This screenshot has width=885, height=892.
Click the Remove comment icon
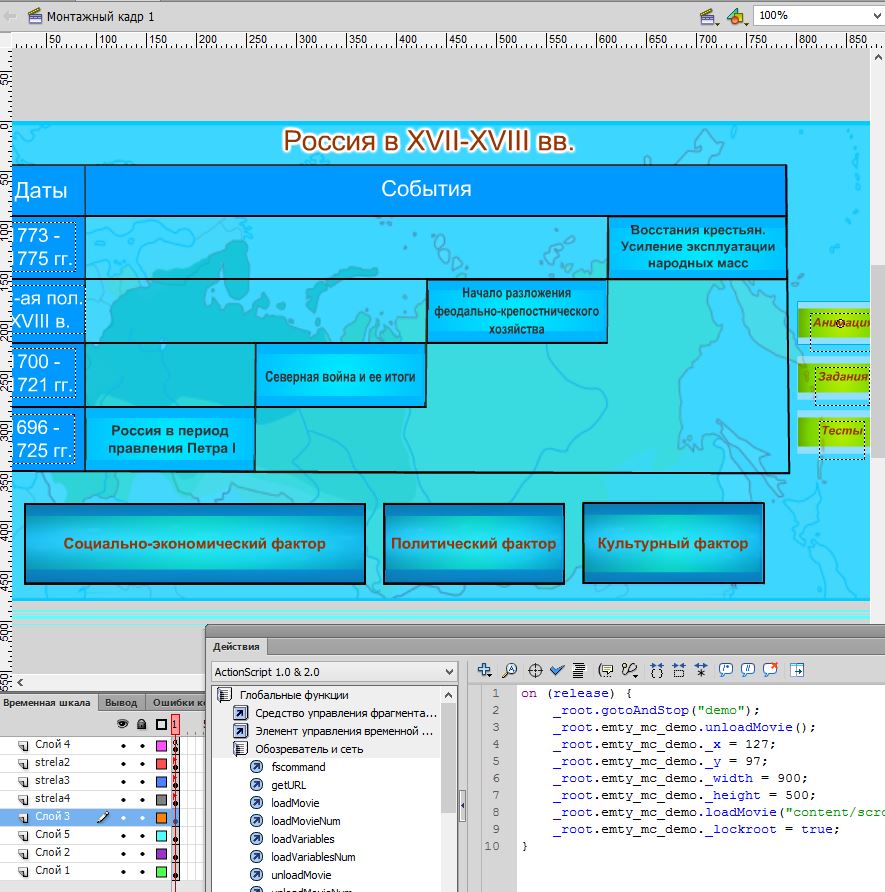tap(770, 670)
